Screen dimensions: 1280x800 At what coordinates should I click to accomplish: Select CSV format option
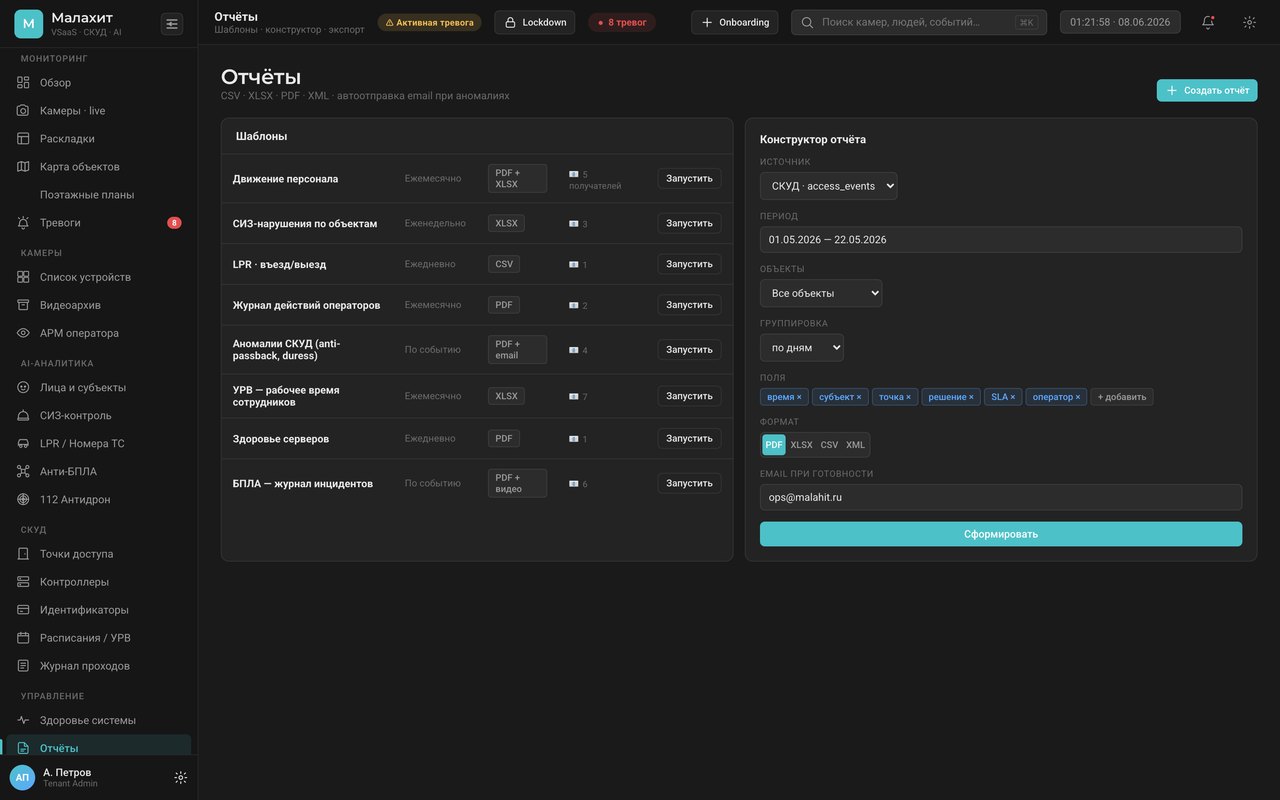tap(830, 445)
